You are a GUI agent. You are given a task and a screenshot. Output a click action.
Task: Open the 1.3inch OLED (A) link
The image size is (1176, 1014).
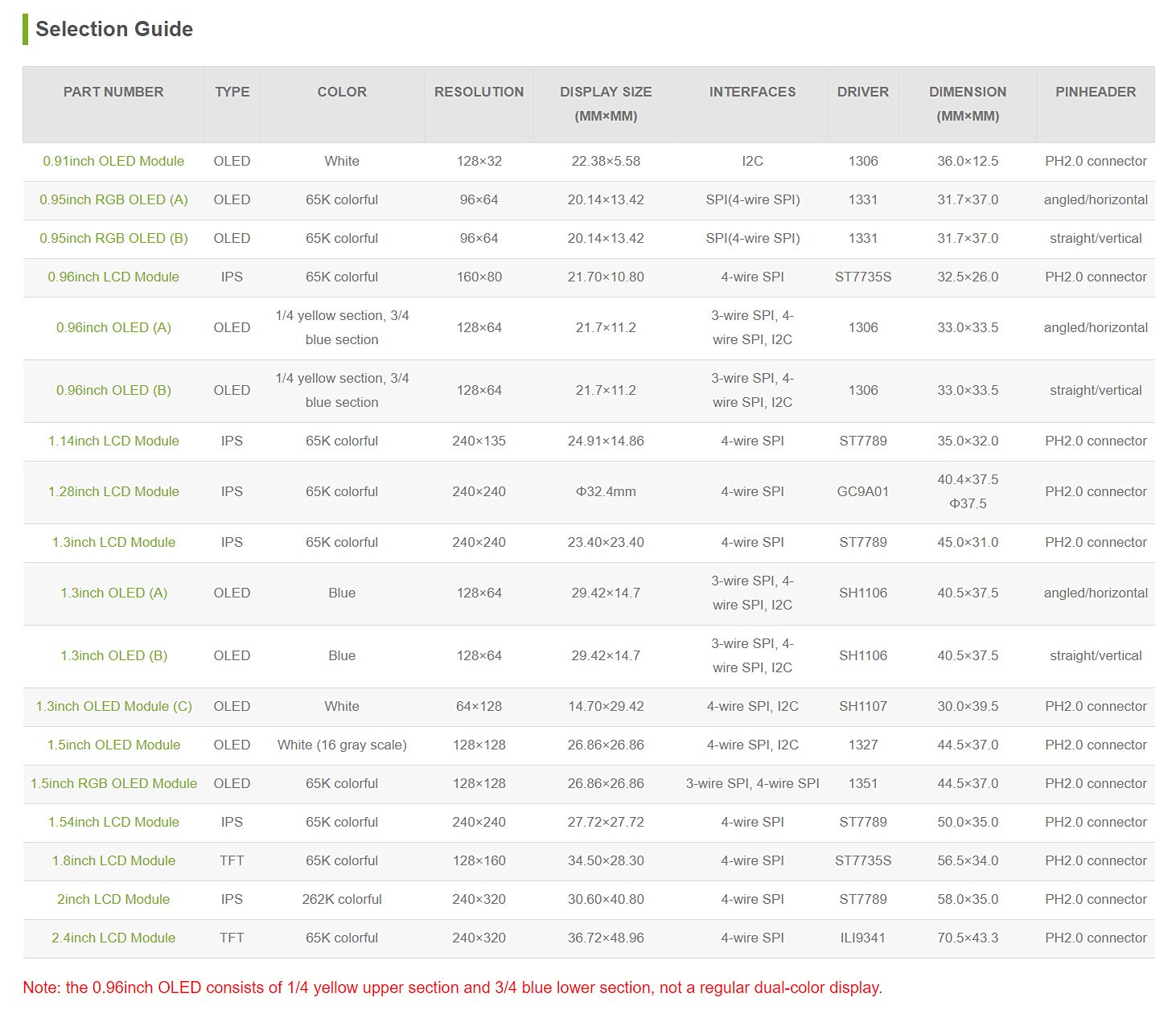[x=113, y=593]
